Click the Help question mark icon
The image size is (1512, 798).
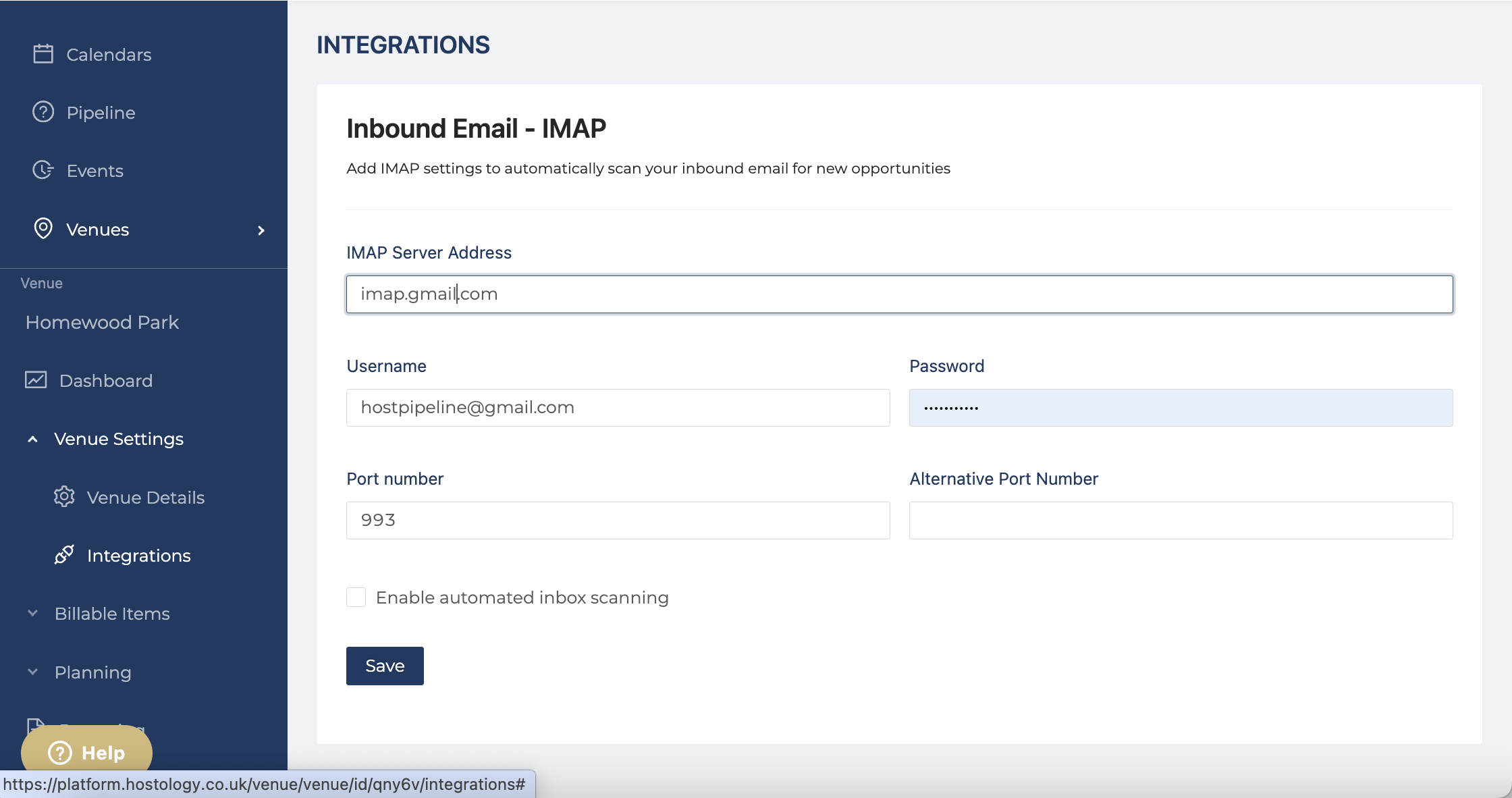click(x=60, y=752)
